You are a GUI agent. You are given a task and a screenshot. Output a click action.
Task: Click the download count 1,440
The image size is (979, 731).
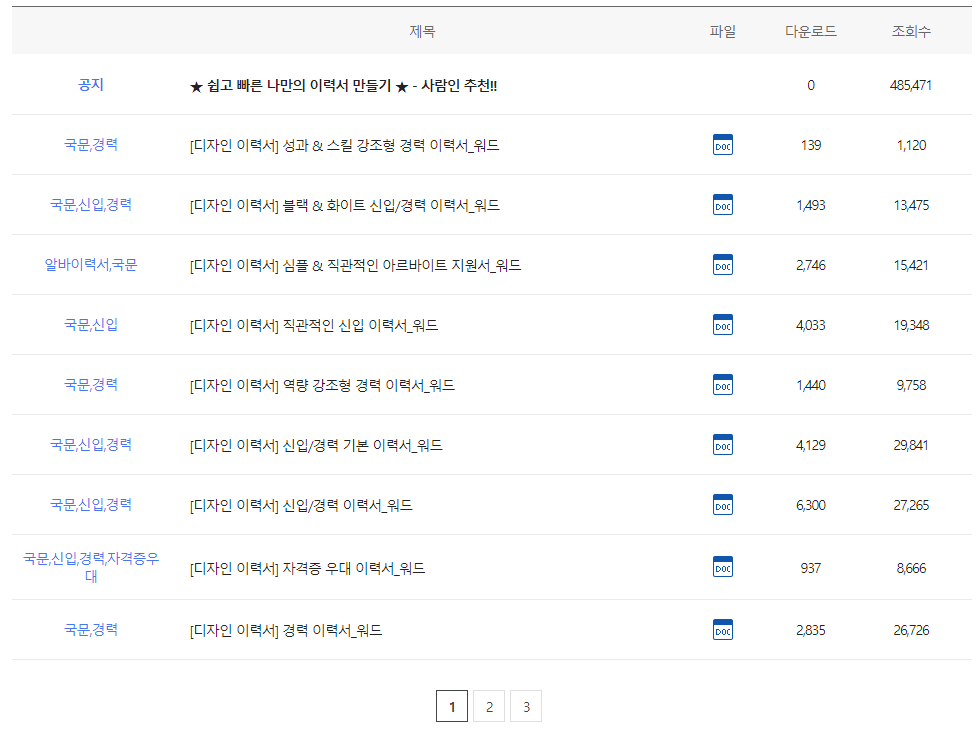point(810,385)
